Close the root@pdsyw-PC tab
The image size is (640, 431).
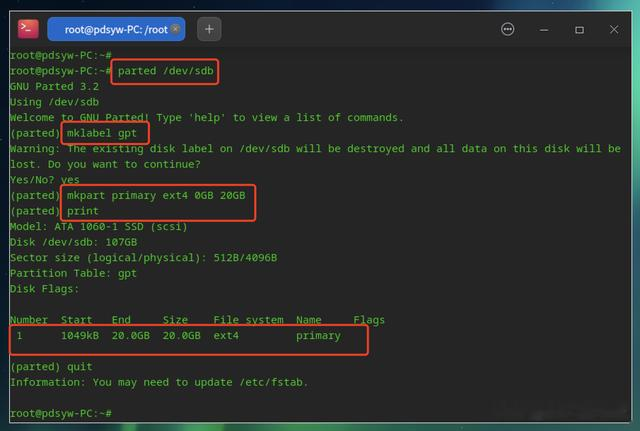(x=176, y=29)
